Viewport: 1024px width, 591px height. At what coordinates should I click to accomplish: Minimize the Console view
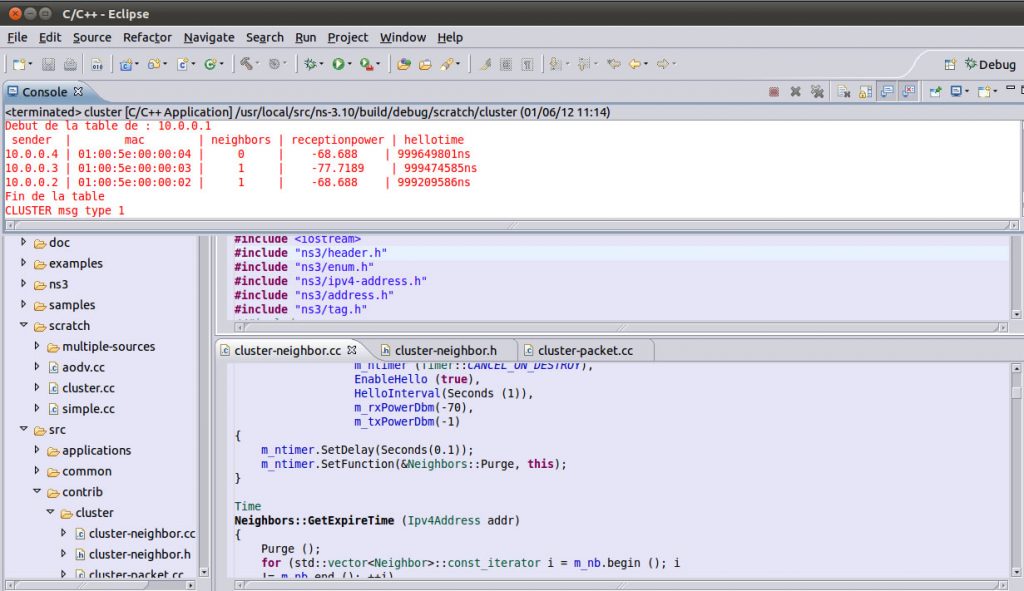1010,88
